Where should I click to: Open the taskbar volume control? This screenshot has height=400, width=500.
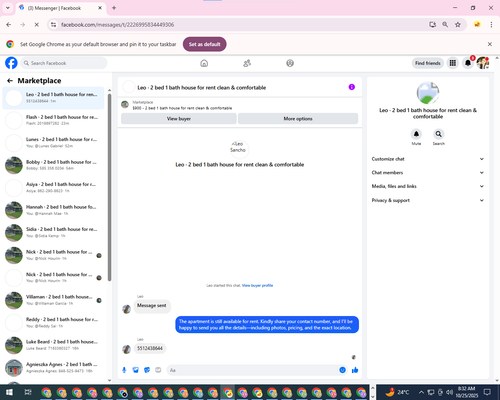pyautogui.click(x=449, y=392)
